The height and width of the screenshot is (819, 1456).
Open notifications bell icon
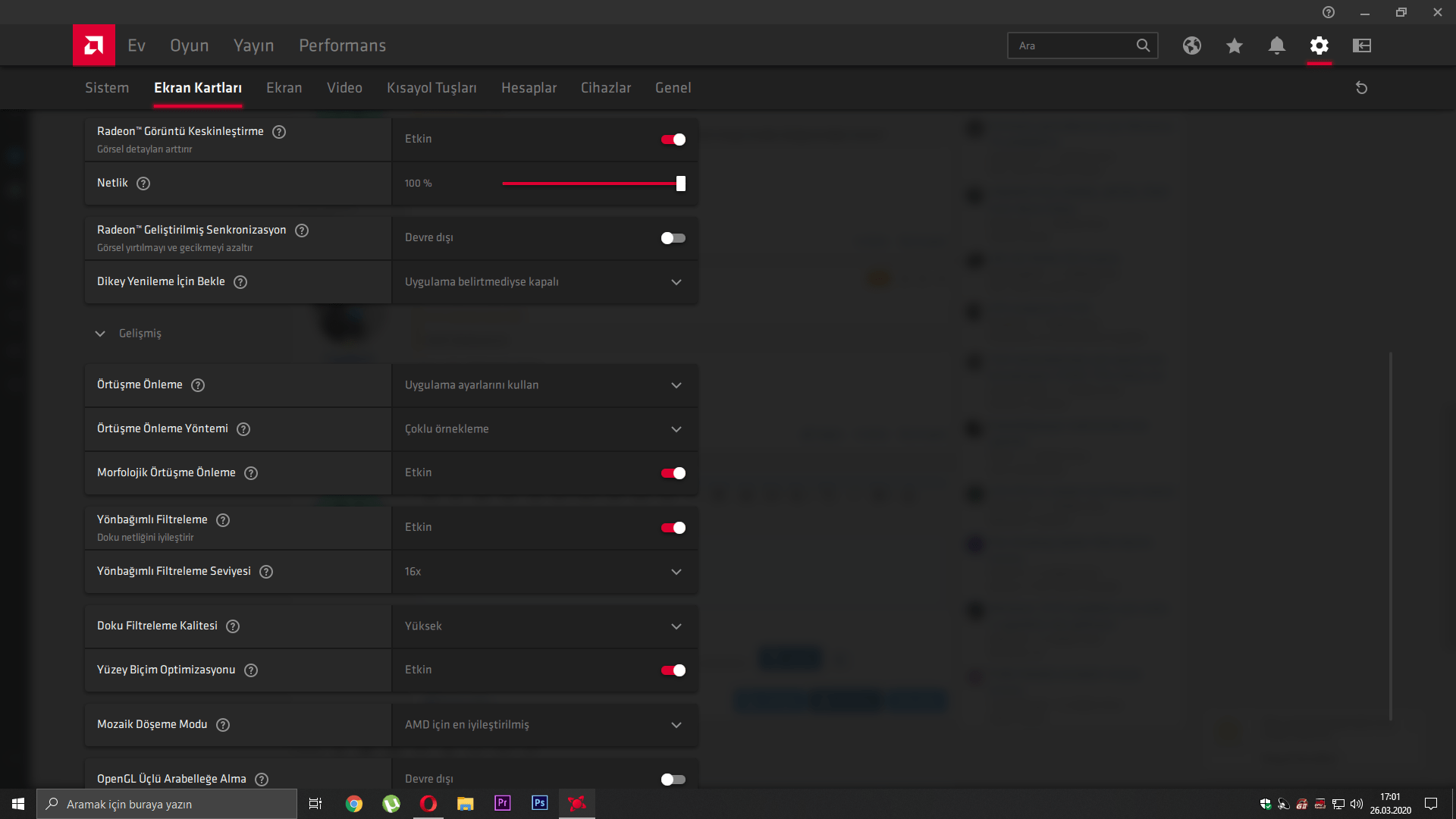[x=1276, y=45]
